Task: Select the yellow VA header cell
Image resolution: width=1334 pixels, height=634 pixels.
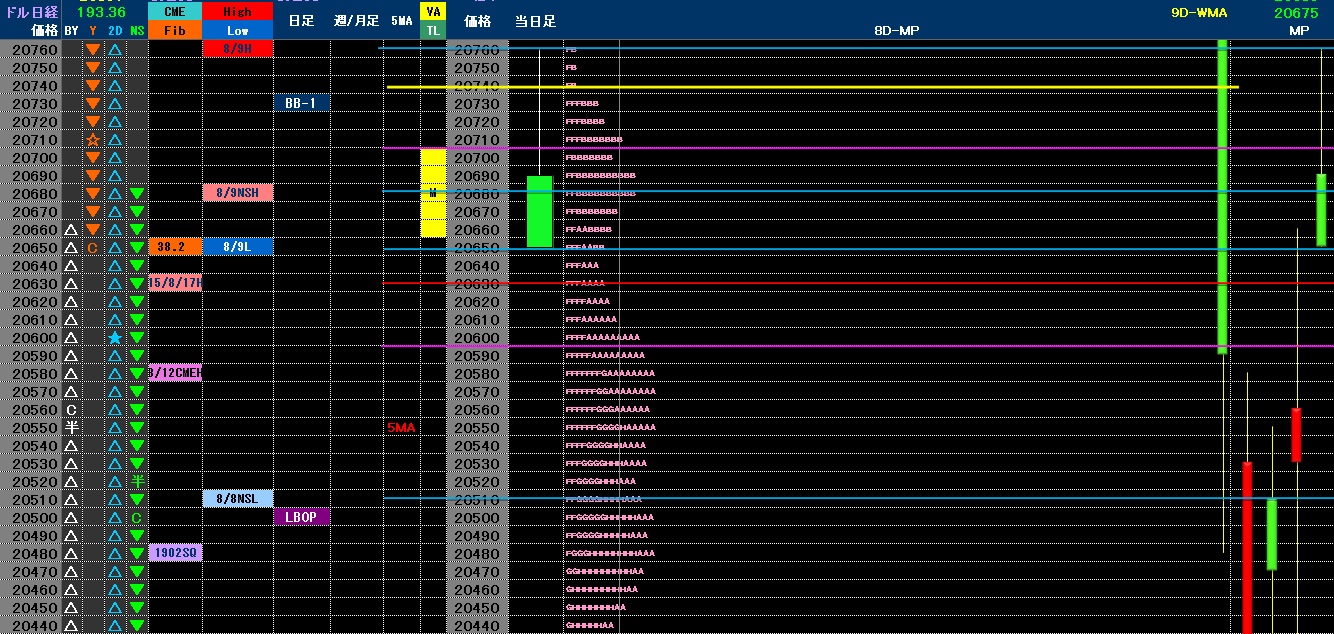Action: tap(433, 12)
